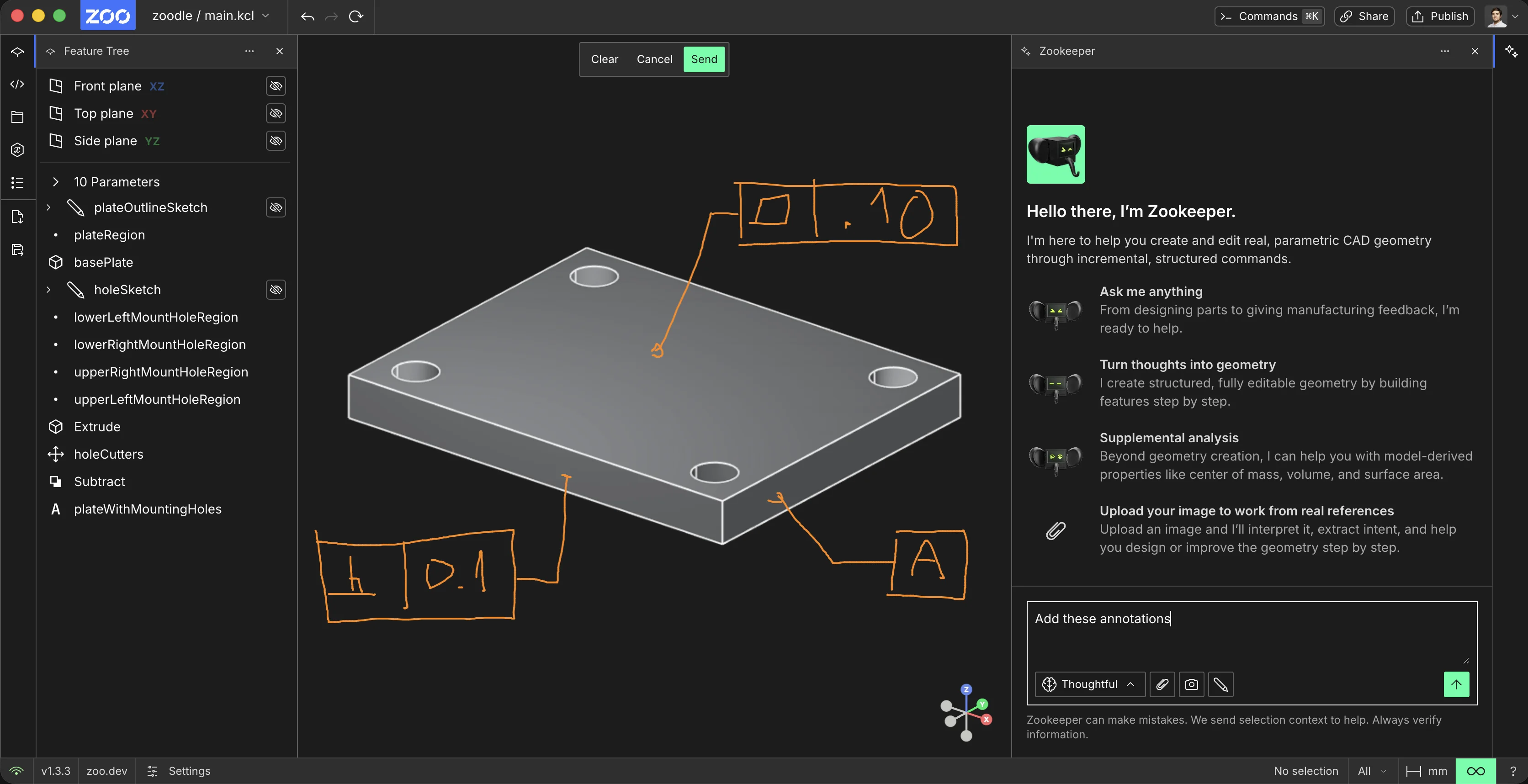Viewport: 1528px width, 784px height.
Task: Expand holeSketch tree node
Action: tap(48, 289)
